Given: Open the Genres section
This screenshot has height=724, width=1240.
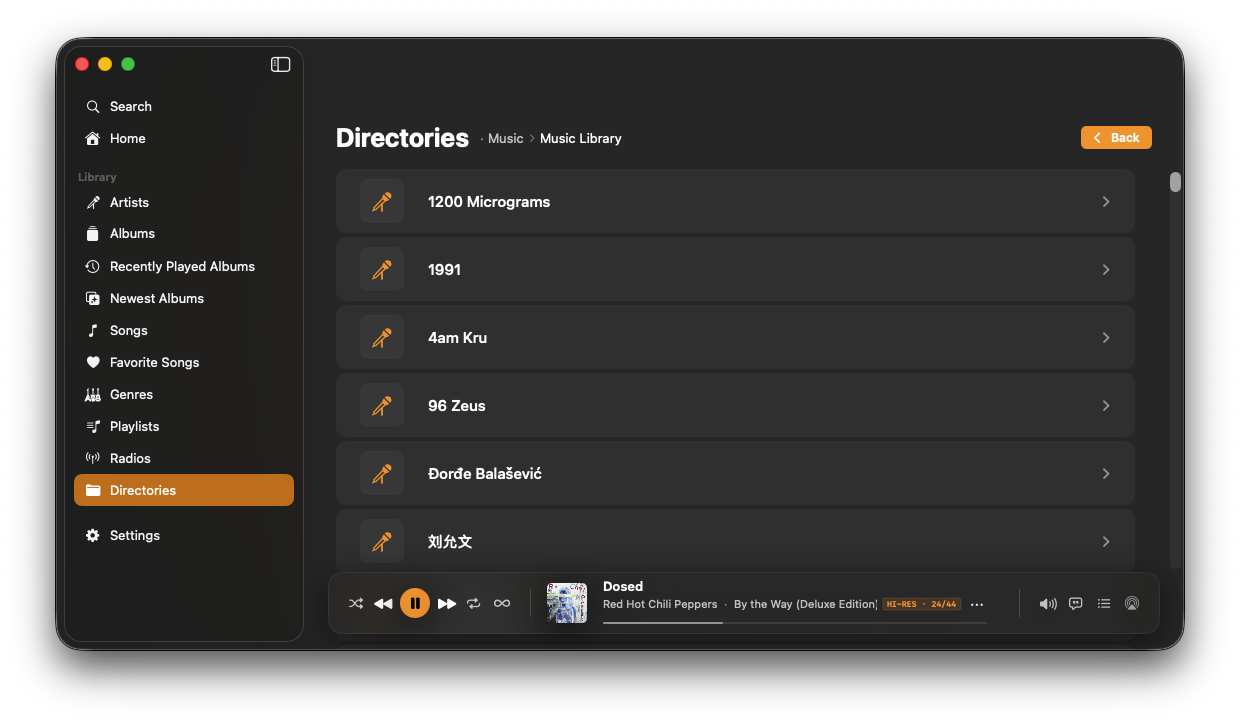Looking at the screenshot, I should (130, 394).
